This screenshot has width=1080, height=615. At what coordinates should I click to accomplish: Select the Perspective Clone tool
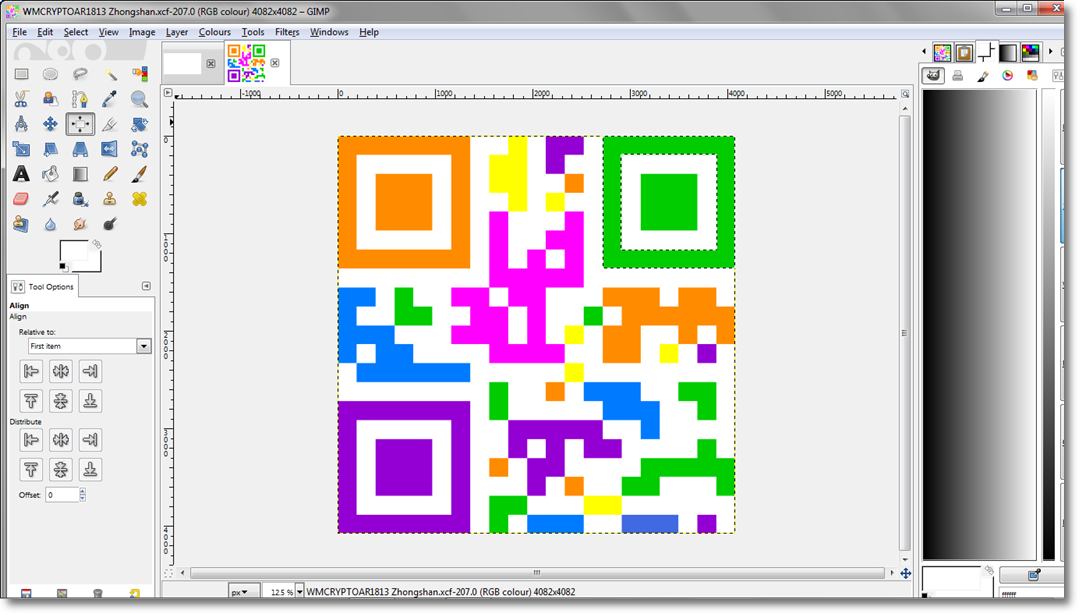[21, 224]
